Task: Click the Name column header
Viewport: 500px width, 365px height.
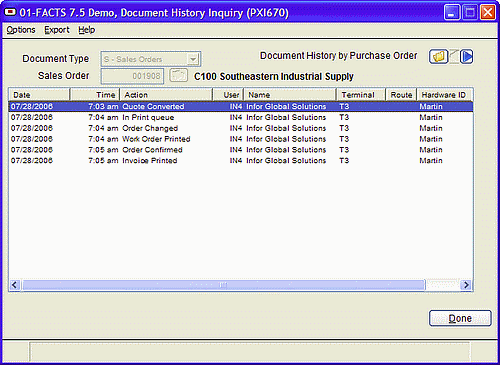Action: 290,95
